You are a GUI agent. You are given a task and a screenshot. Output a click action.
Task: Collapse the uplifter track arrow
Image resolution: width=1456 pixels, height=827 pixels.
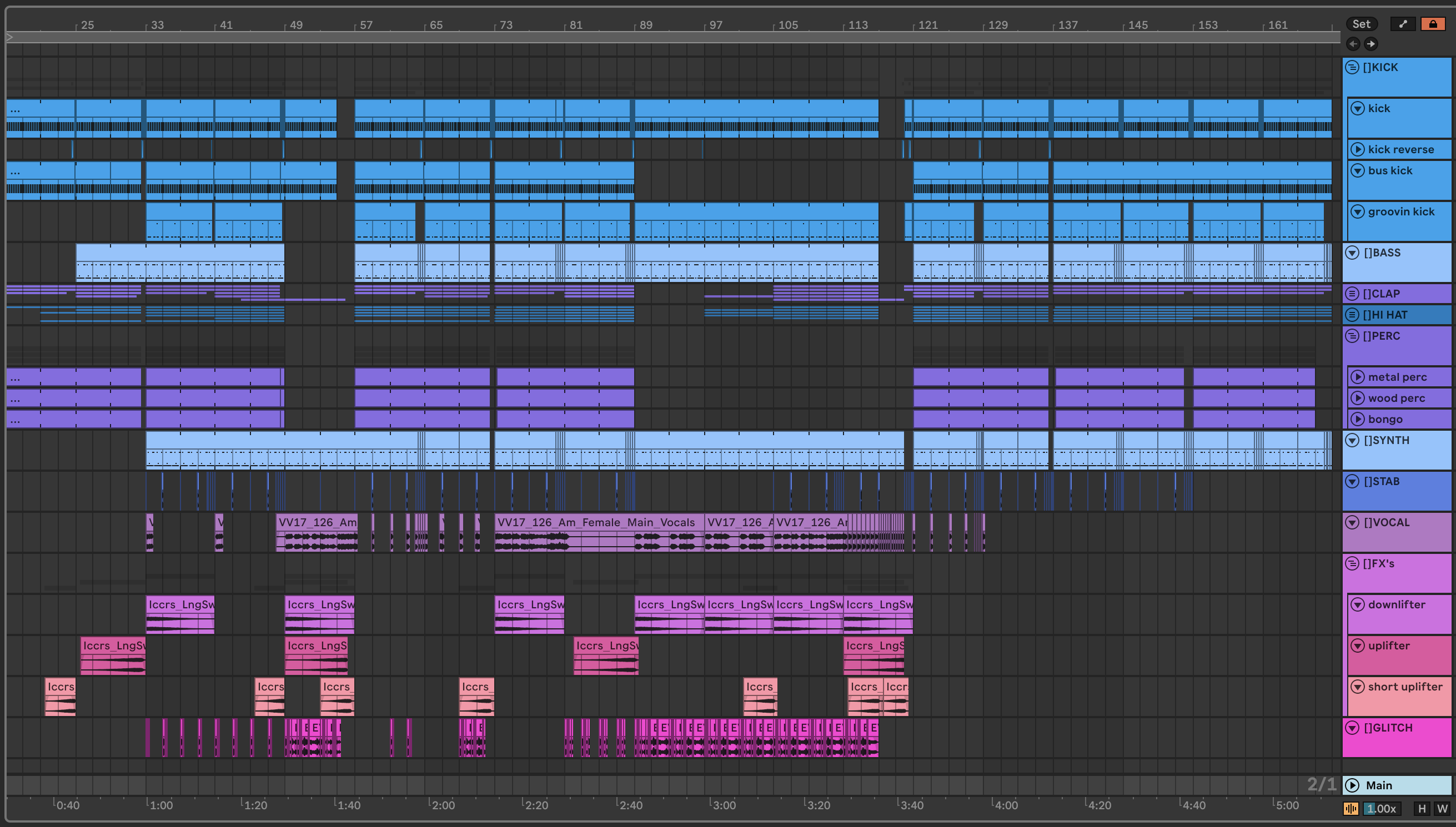pos(1358,646)
